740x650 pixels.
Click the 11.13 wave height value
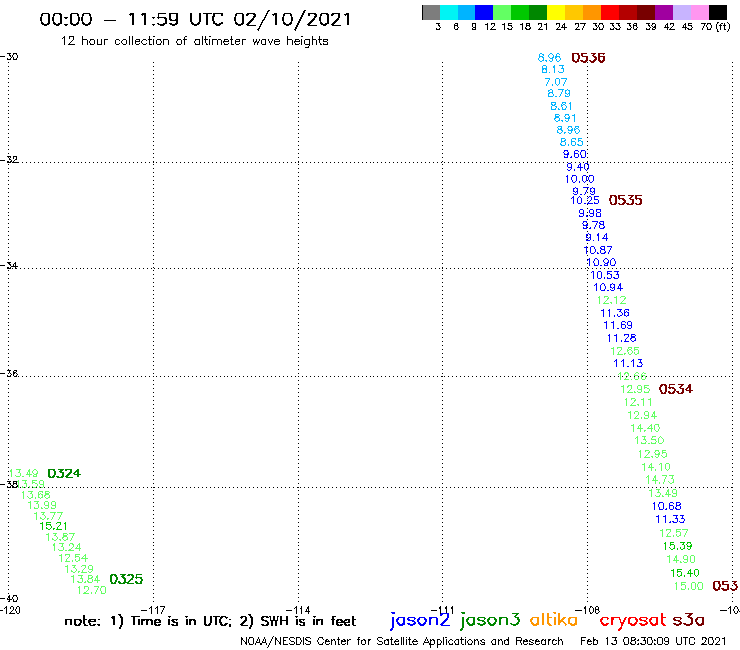point(628,363)
